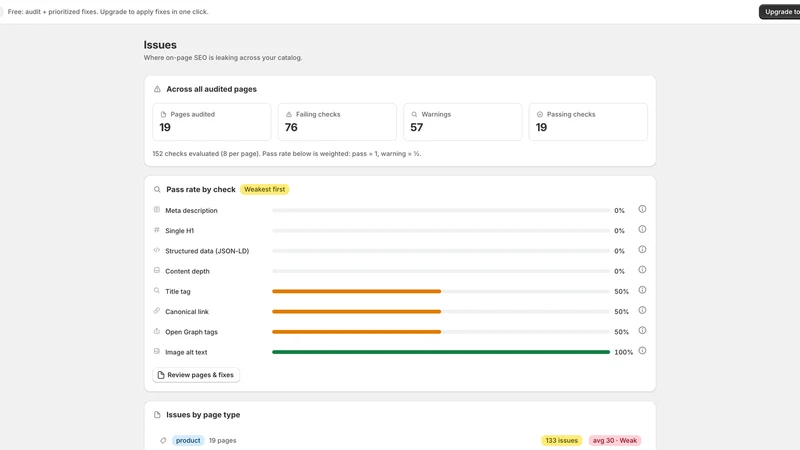Click info icon for Content depth row

pyautogui.click(x=642, y=270)
